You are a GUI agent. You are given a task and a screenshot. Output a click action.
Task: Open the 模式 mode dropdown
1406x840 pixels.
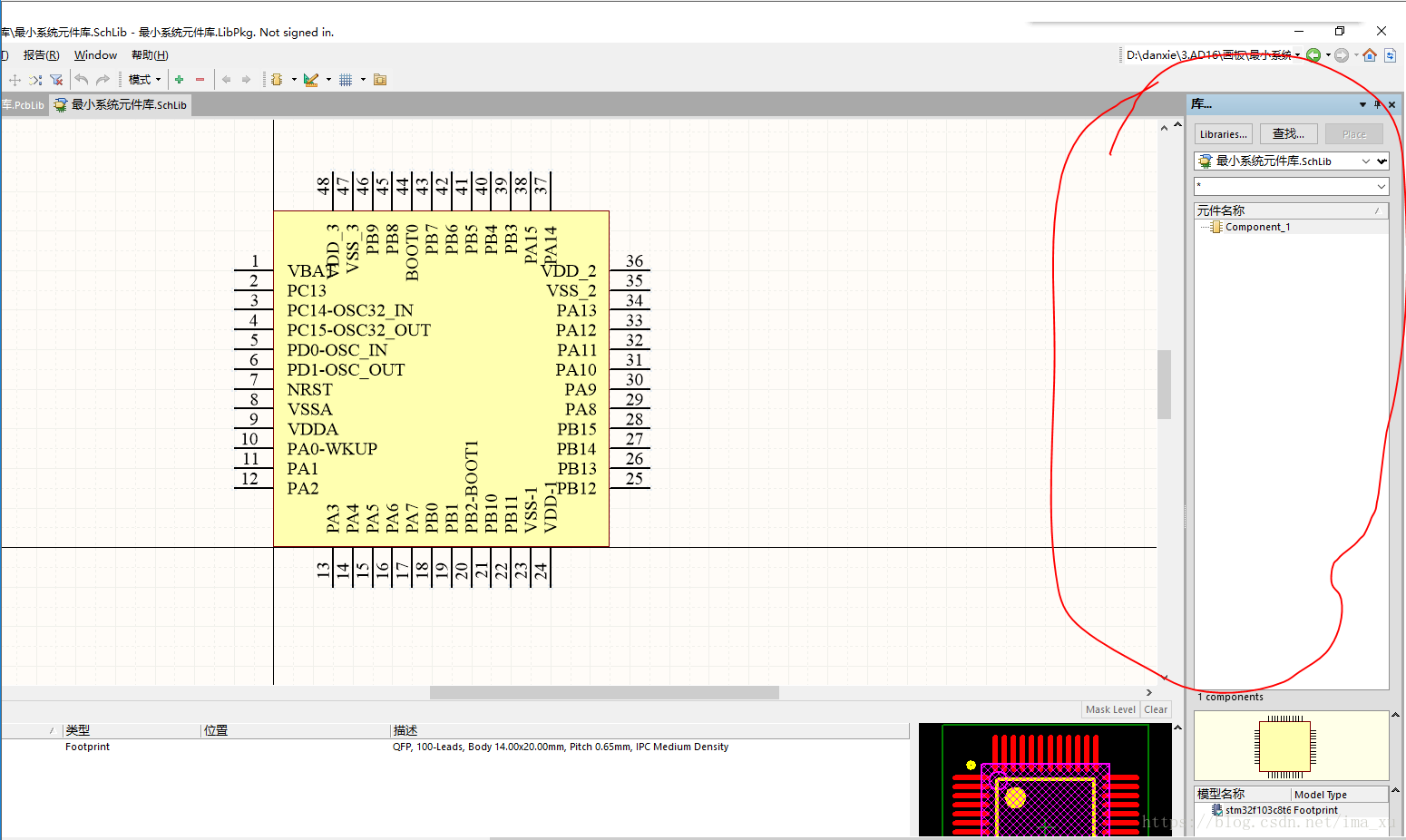pos(144,80)
